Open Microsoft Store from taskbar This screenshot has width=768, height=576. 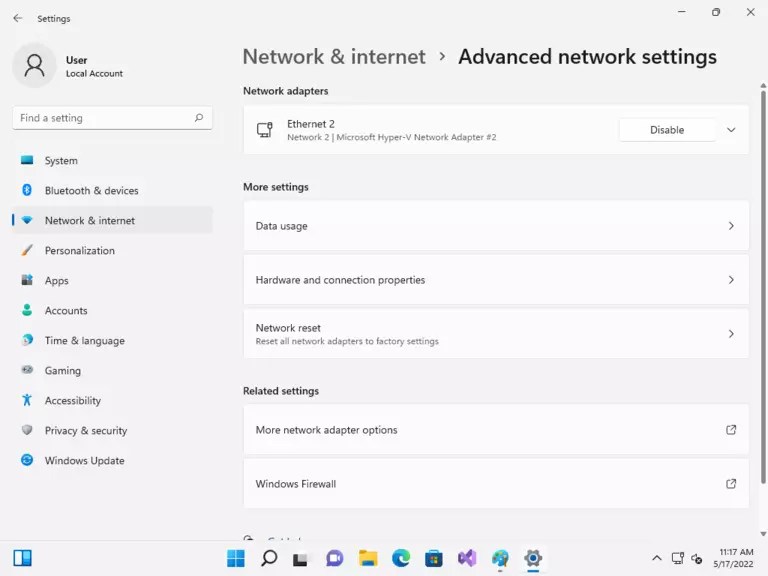coord(434,558)
